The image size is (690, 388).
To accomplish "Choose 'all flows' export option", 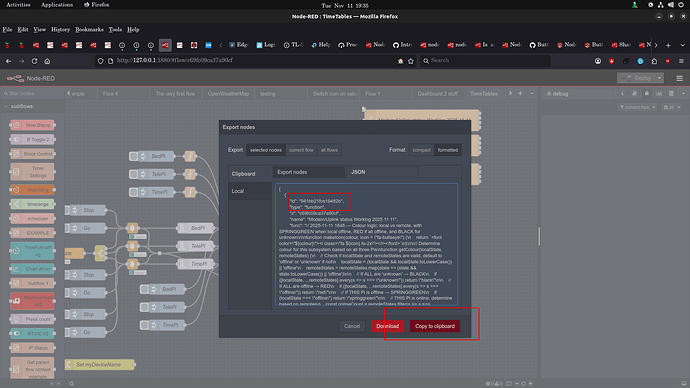I will [x=329, y=150].
